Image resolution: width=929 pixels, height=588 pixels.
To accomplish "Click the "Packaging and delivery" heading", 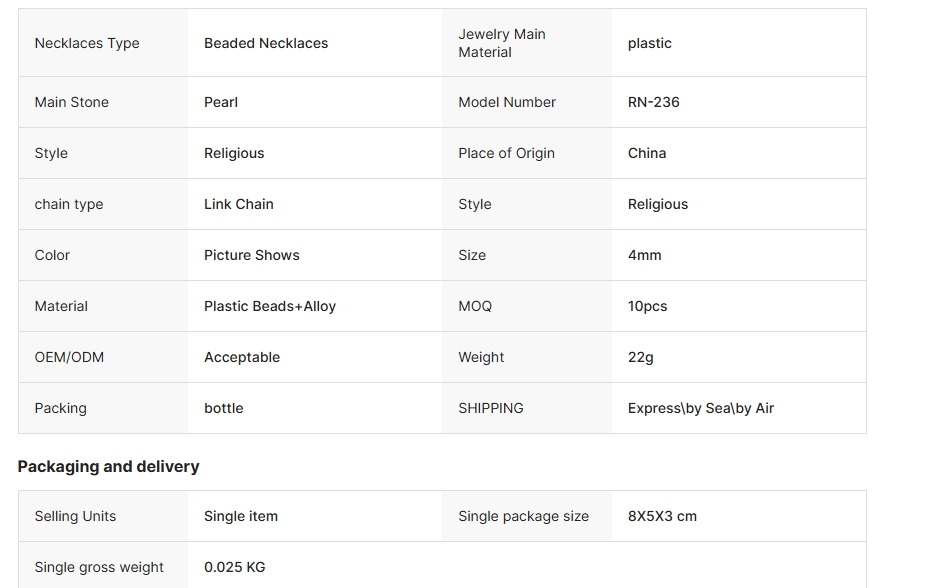I will pyautogui.click(x=108, y=466).
